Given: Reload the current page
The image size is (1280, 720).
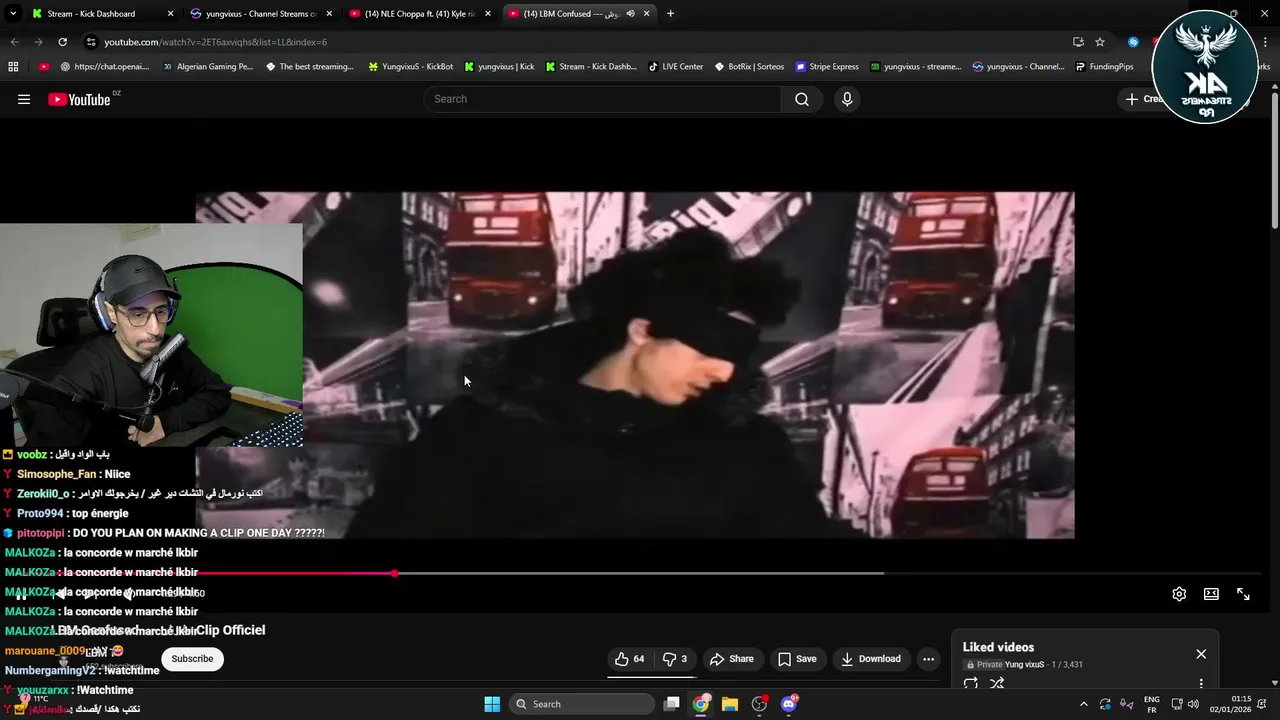Looking at the screenshot, I should pos(62,42).
